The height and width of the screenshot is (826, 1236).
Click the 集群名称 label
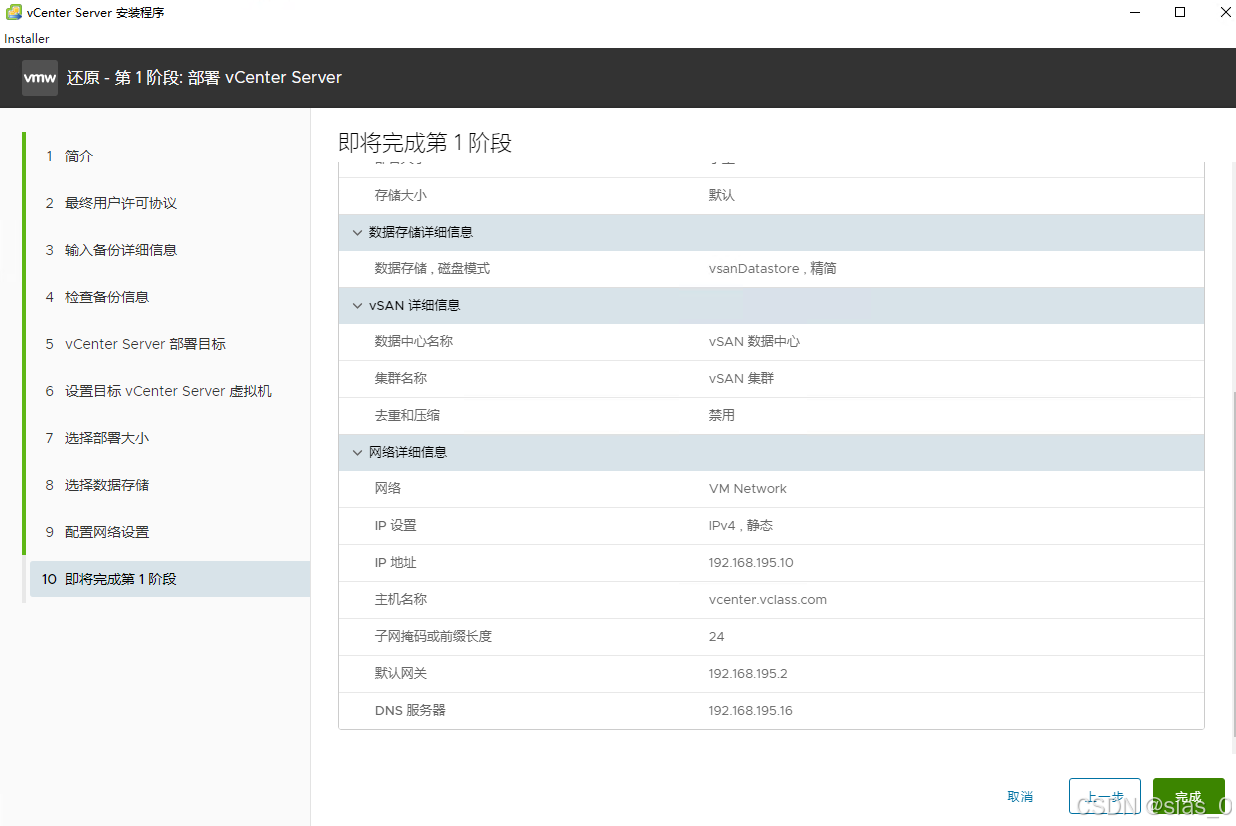pos(401,379)
